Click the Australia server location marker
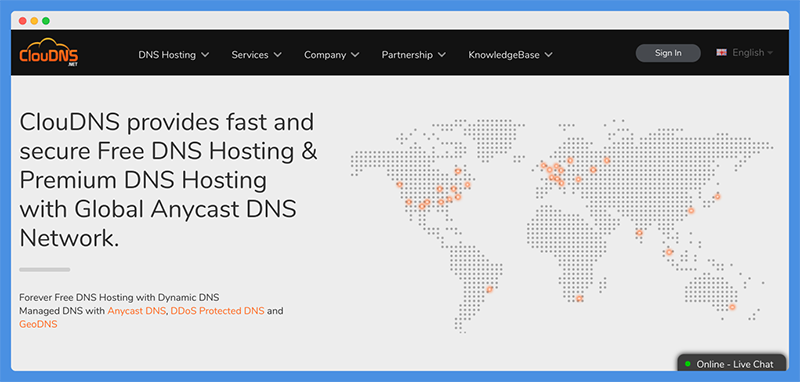Screen dimensions: 800x382 [733, 307]
